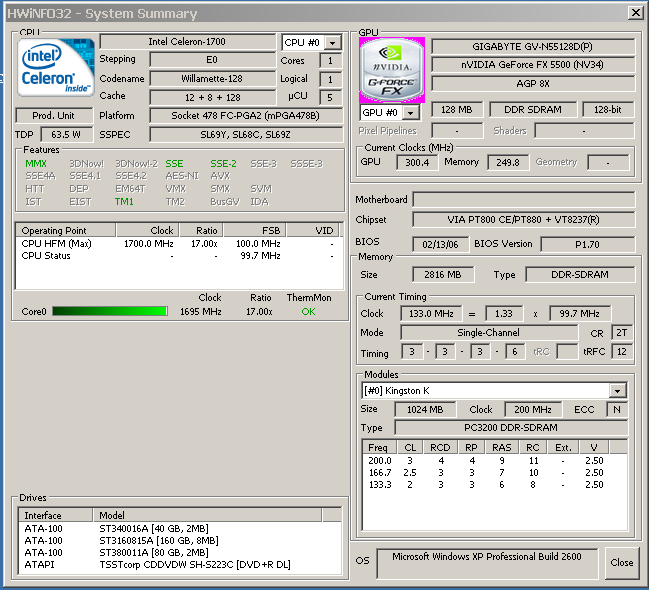The width and height of the screenshot is (649, 590).
Task: Click the SSE-2 feature label
Action: (224, 164)
